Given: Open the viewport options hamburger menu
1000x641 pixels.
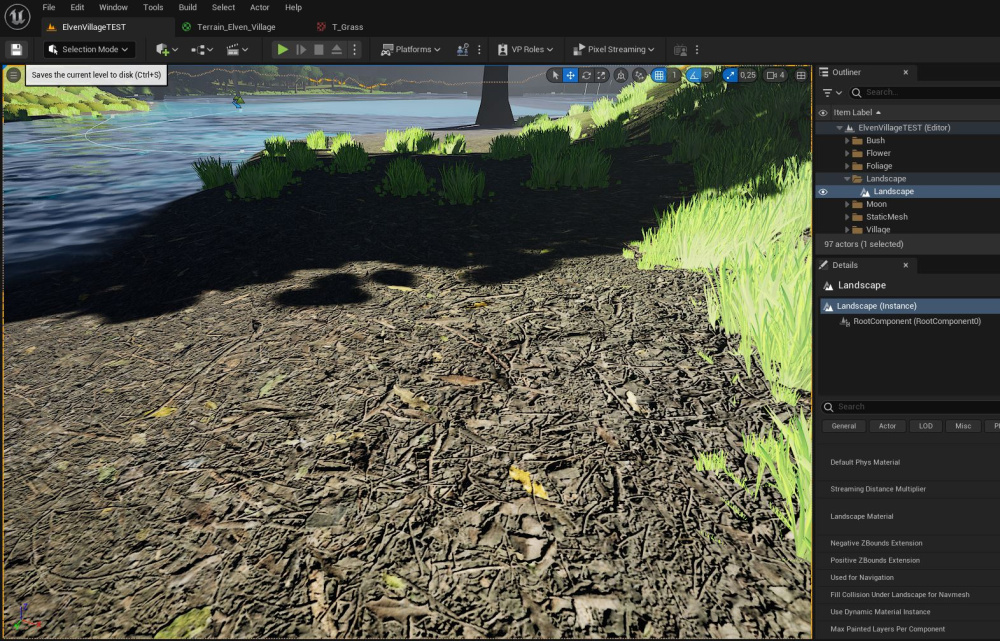Looking at the screenshot, I should click(x=14, y=75).
